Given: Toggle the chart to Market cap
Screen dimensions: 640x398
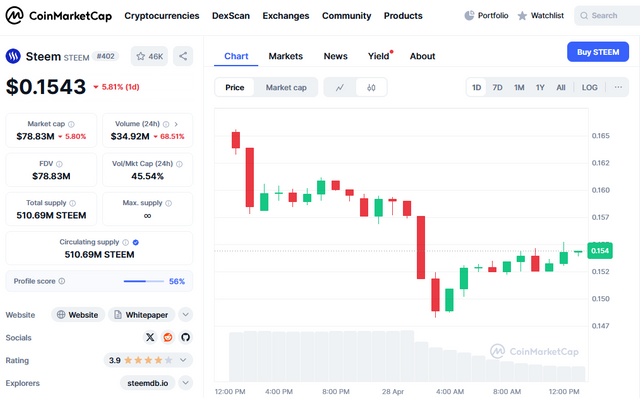Looking at the screenshot, I should tap(286, 87).
